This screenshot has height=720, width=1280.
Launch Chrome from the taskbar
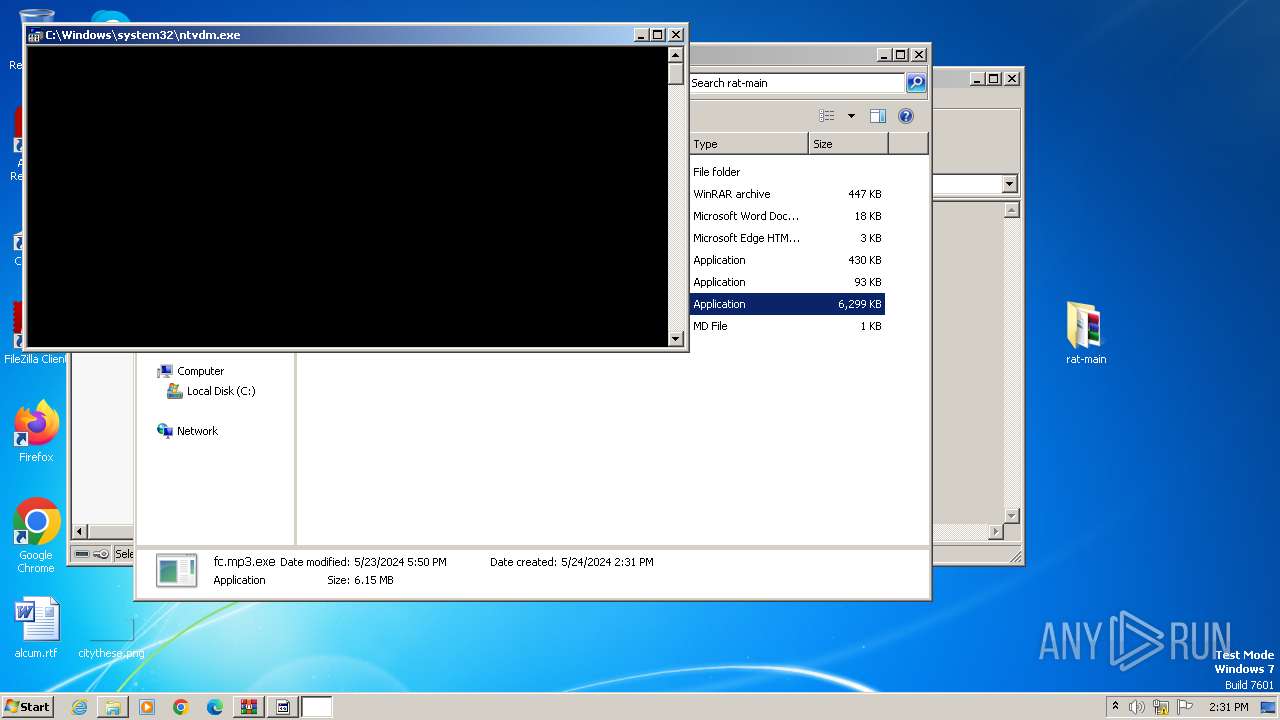[x=181, y=707]
